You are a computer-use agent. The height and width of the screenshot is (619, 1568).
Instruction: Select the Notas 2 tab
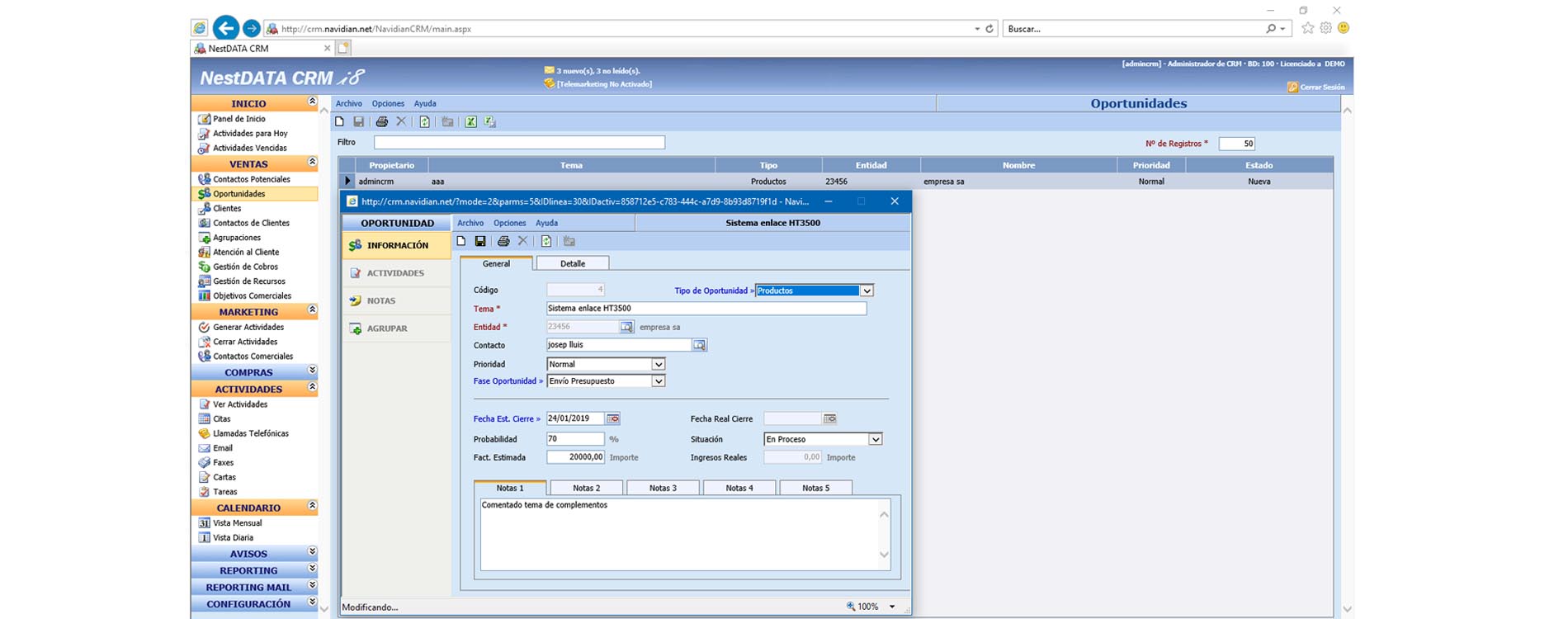pos(586,488)
